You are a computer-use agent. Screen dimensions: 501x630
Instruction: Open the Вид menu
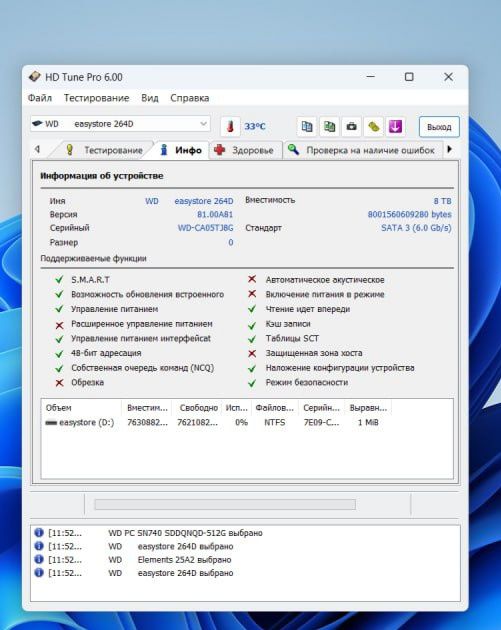point(149,98)
